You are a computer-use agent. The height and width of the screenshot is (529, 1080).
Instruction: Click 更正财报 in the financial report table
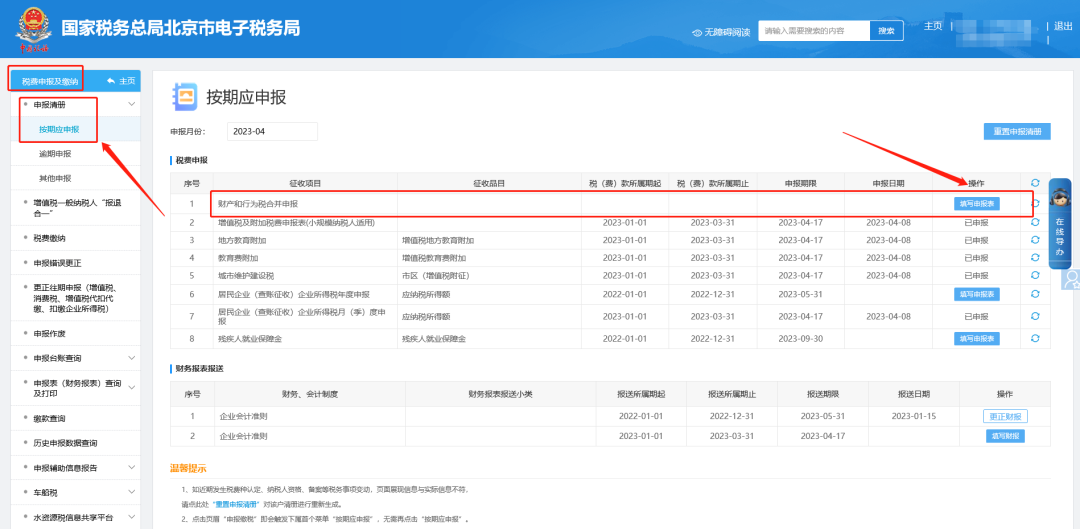(1005, 416)
